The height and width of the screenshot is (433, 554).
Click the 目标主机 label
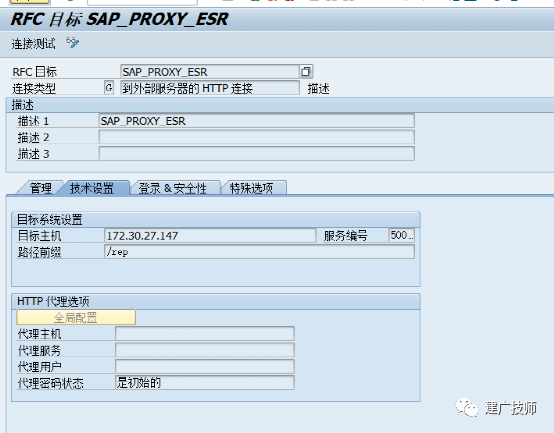tap(39, 236)
